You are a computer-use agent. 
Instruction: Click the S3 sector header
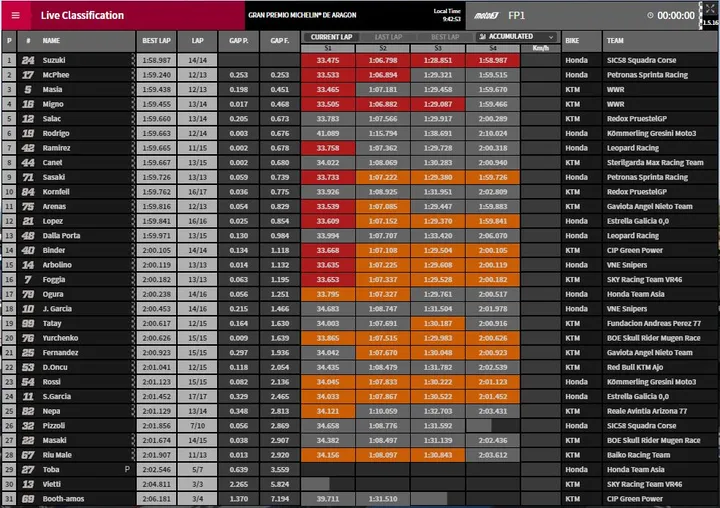[438, 48]
